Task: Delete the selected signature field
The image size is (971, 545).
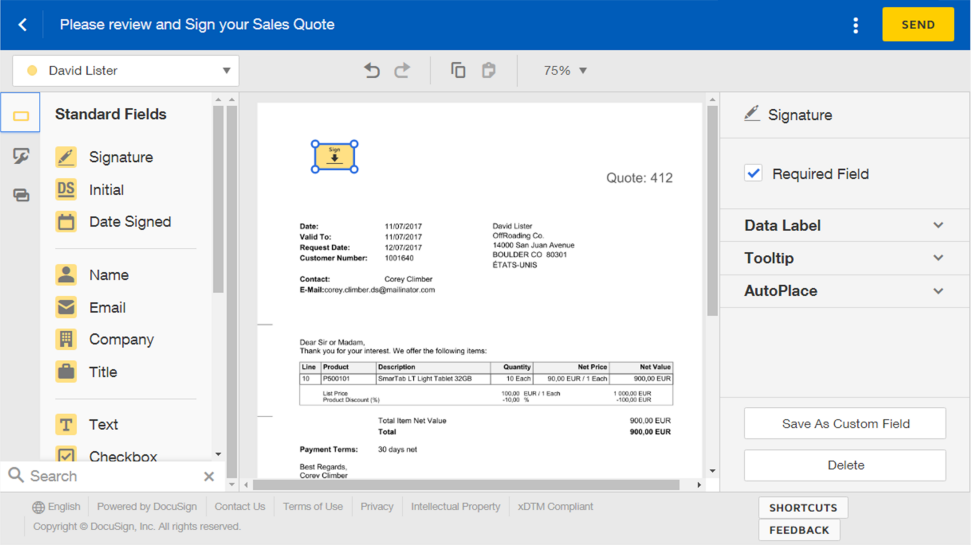Action: [845, 465]
